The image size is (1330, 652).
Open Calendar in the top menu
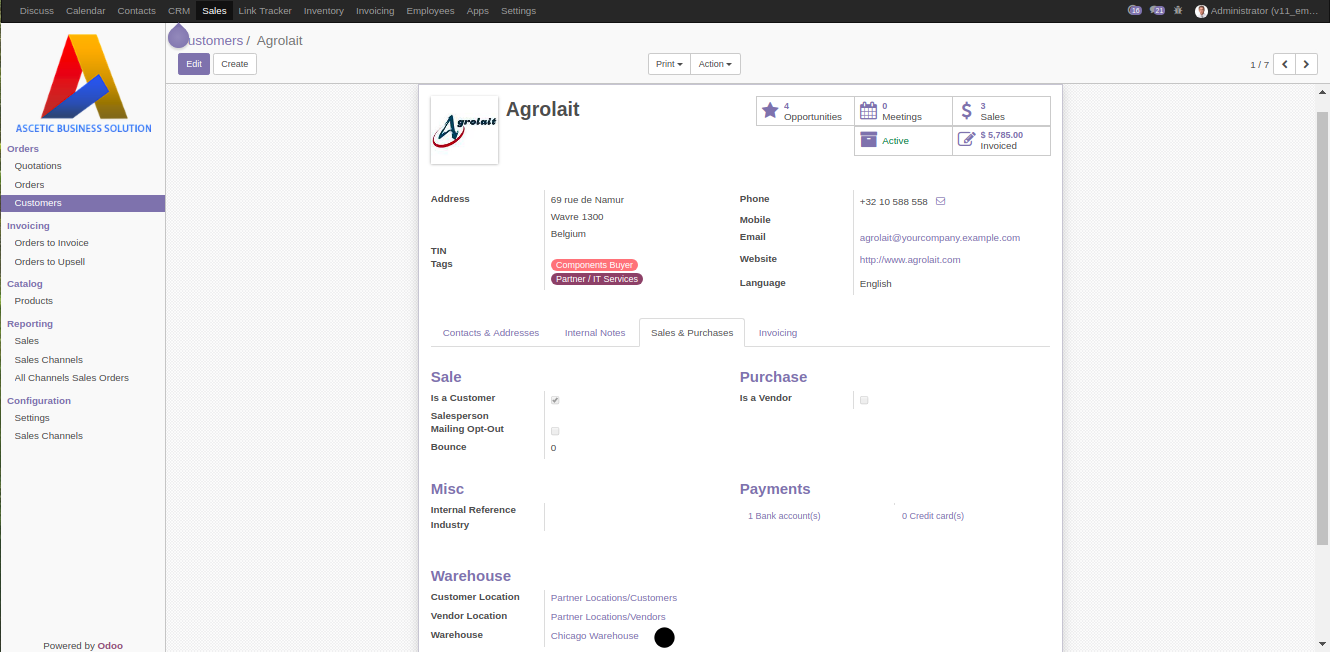[x=85, y=11]
